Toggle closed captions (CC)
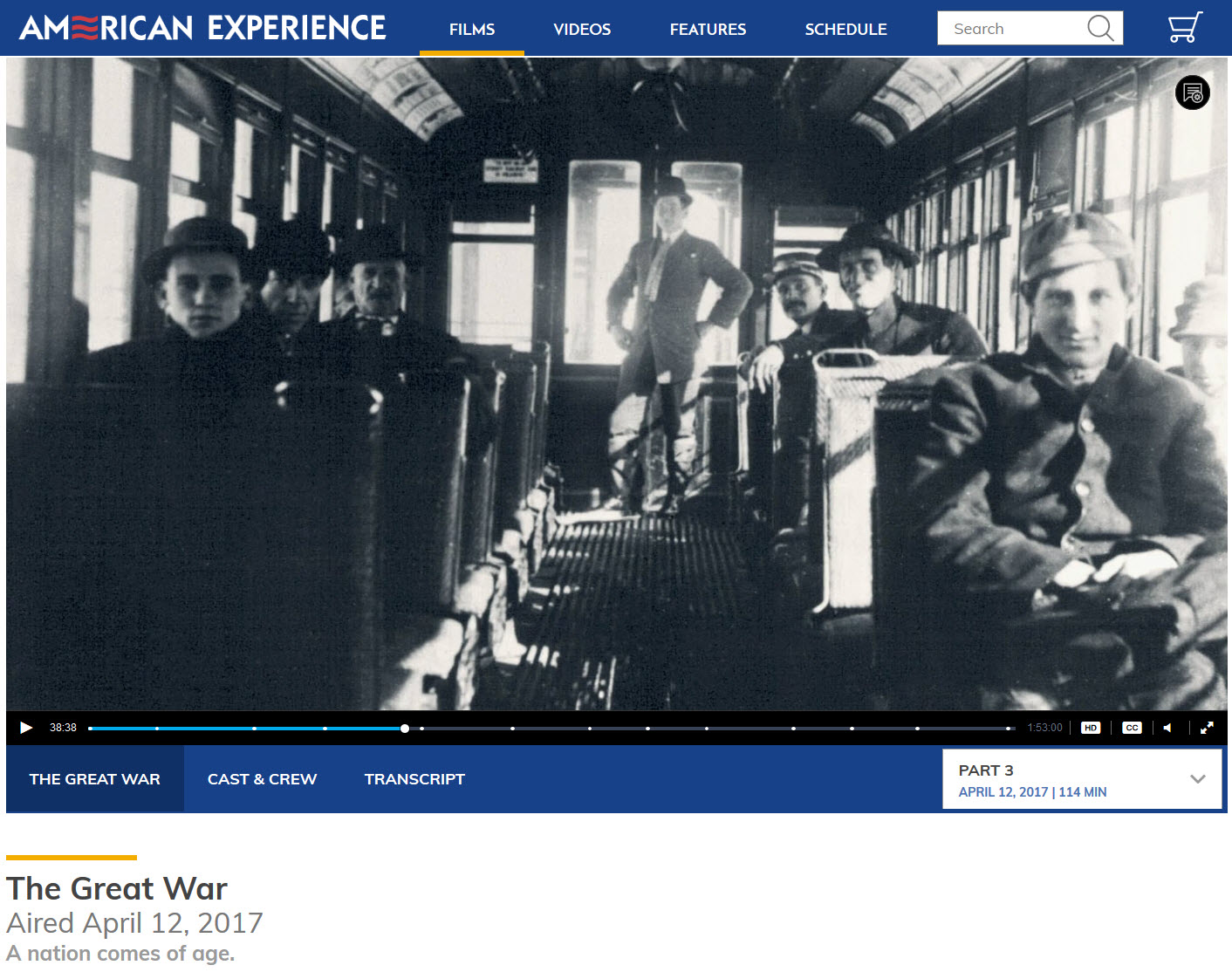The image size is (1232, 972). coord(1132,728)
